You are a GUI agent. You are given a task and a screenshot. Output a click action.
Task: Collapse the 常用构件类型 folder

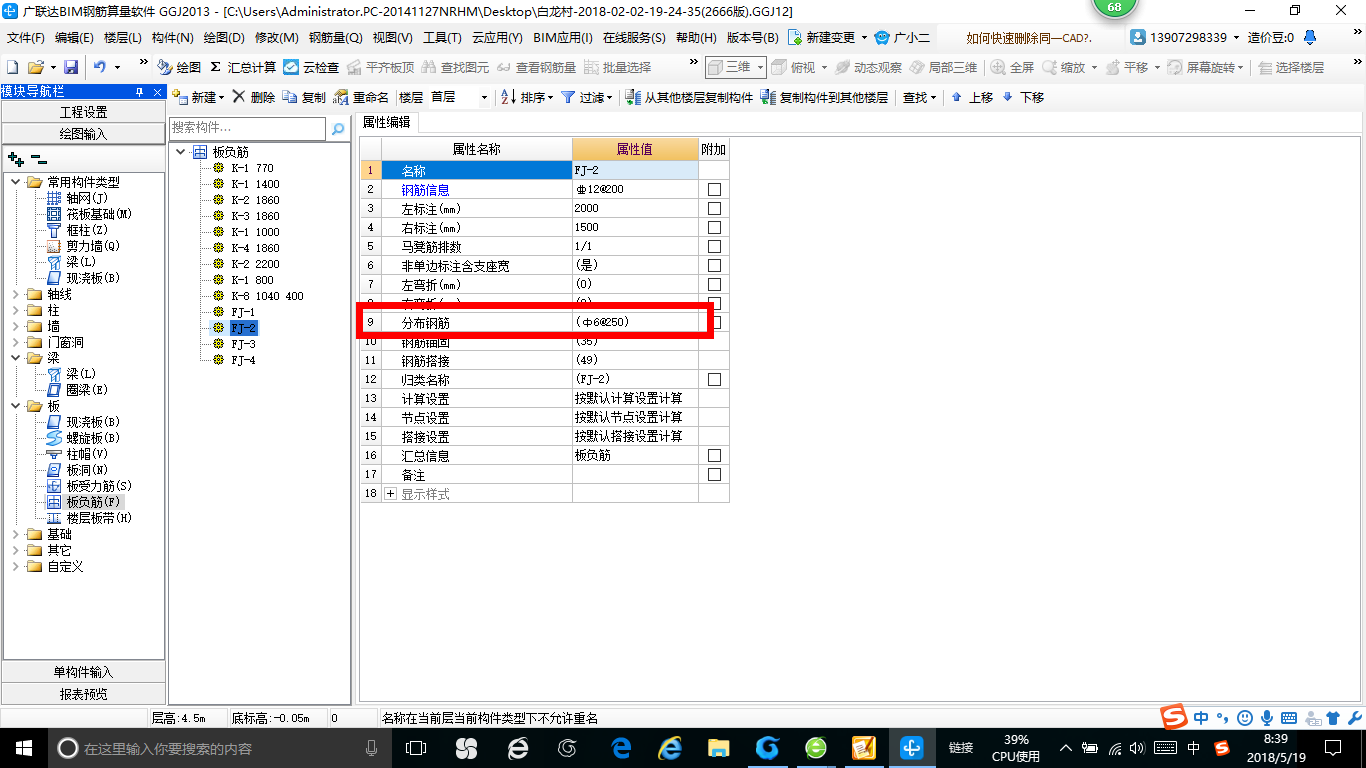click(16, 182)
